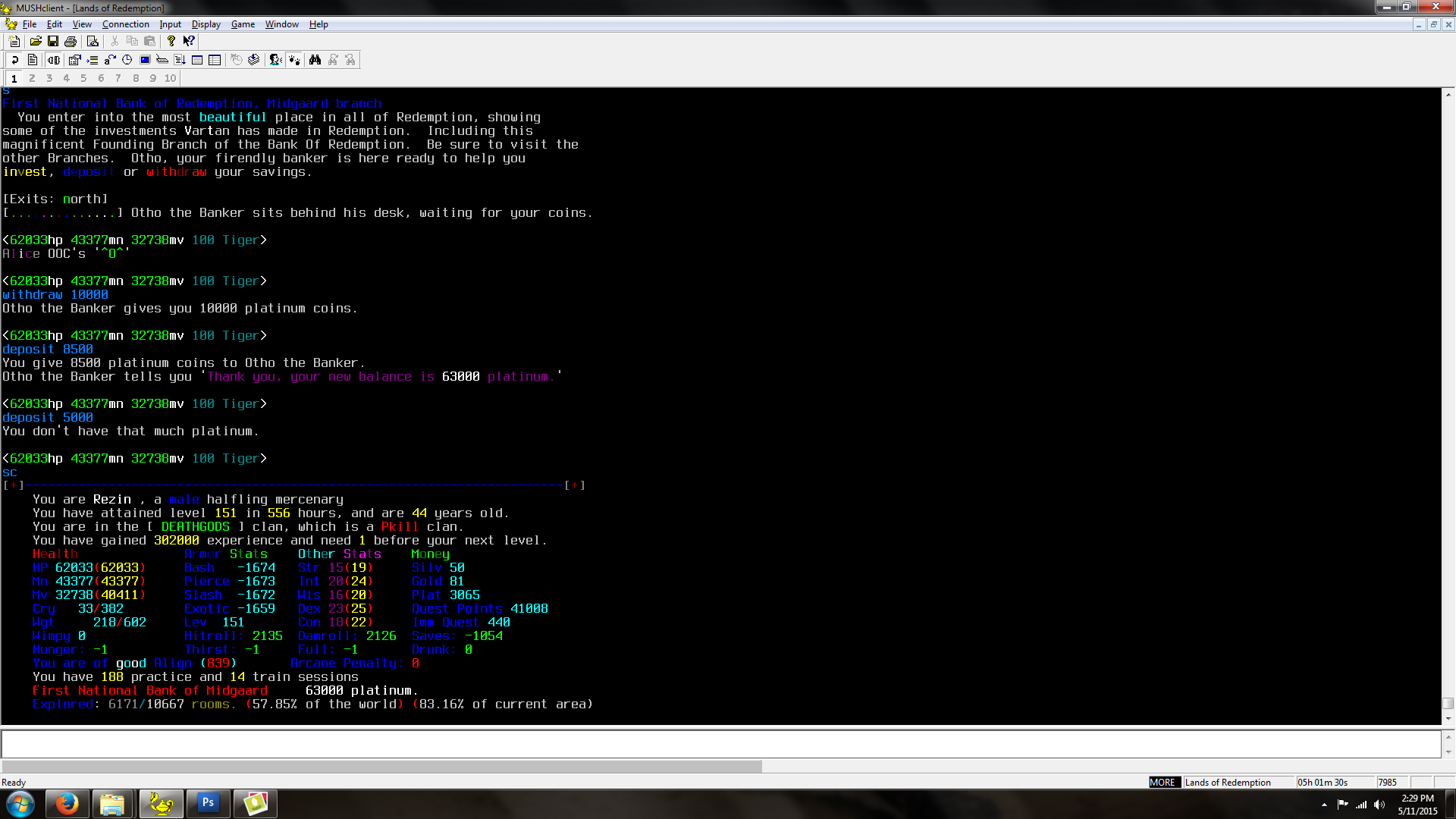1456x819 pixels.
Task: Activate context help arrow-question icon
Action: click(189, 41)
